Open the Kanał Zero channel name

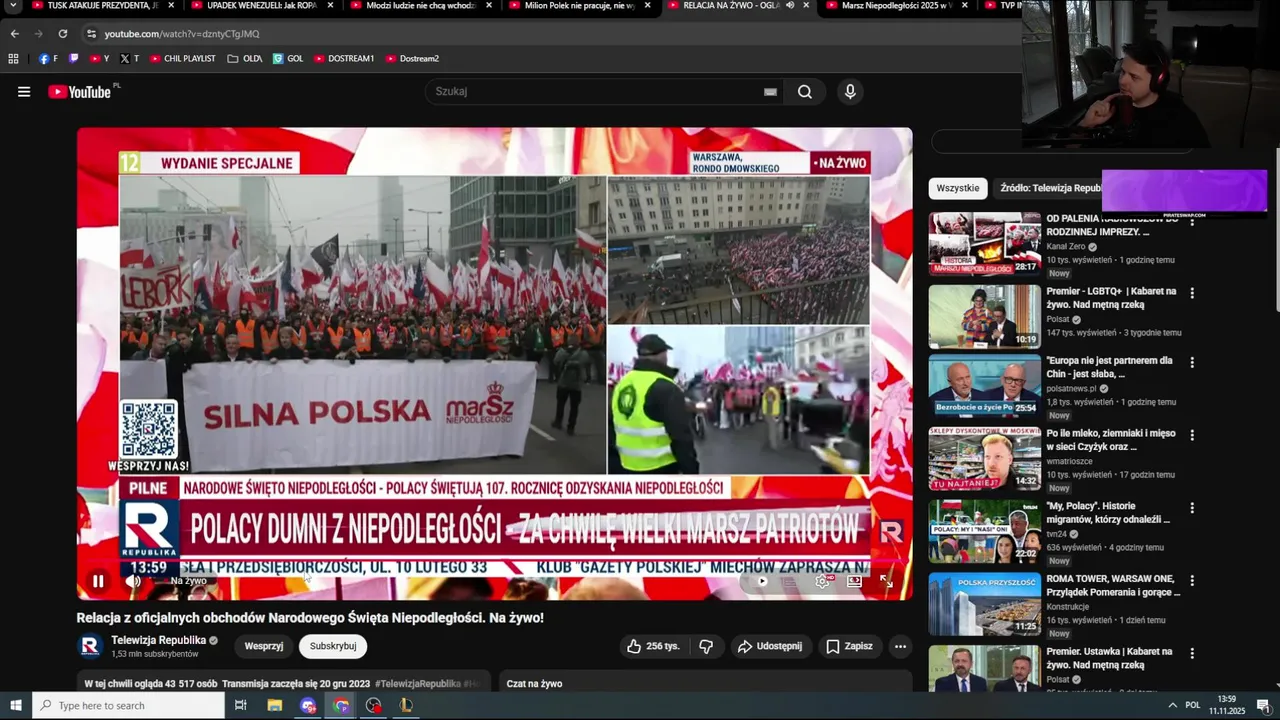1066,246
